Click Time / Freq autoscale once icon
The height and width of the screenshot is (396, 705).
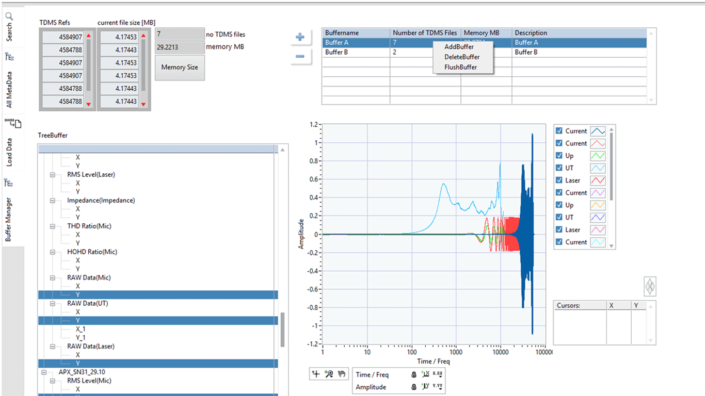point(425,374)
